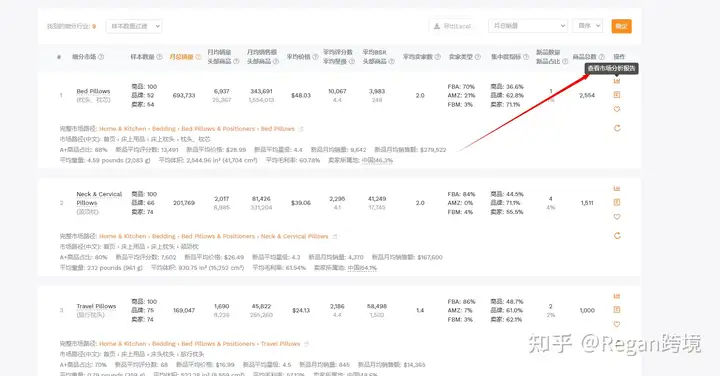The image size is (720, 376).
Task: Click the 导出Excel export button
Action: [x=453, y=26]
